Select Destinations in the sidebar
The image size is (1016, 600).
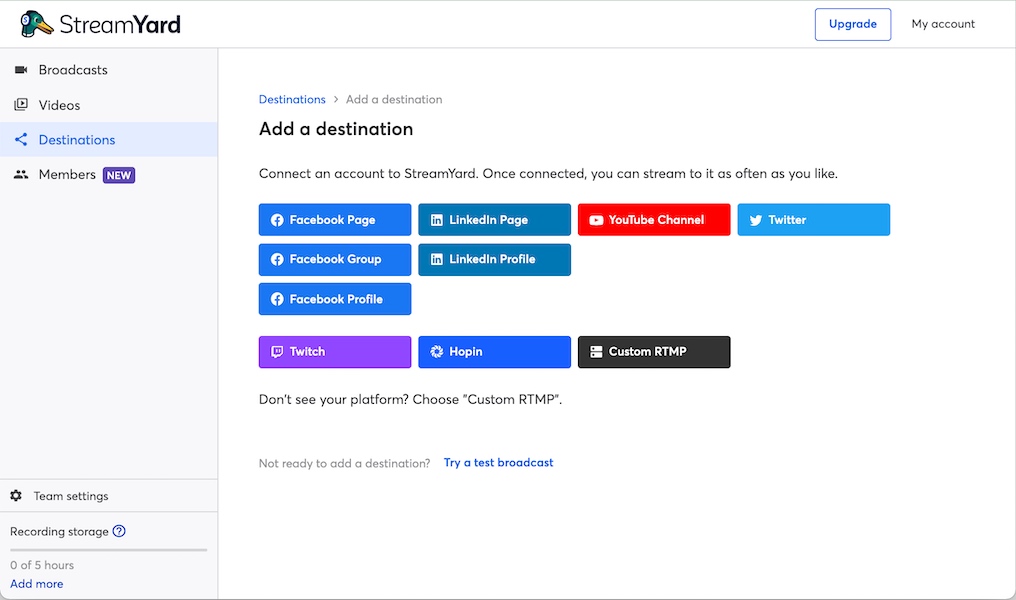click(109, 139)
